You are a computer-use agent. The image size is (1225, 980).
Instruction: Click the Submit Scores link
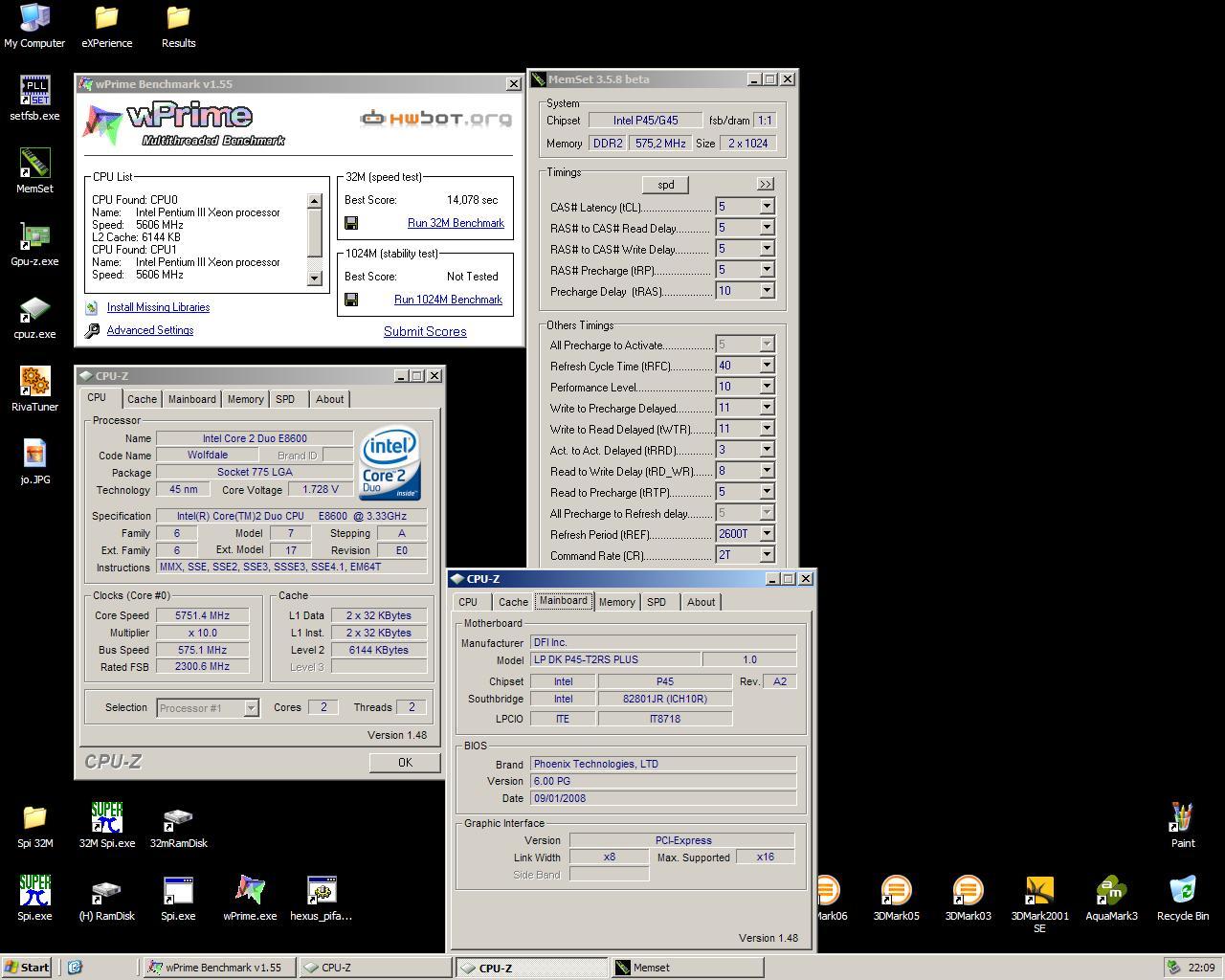coord(425,331)
